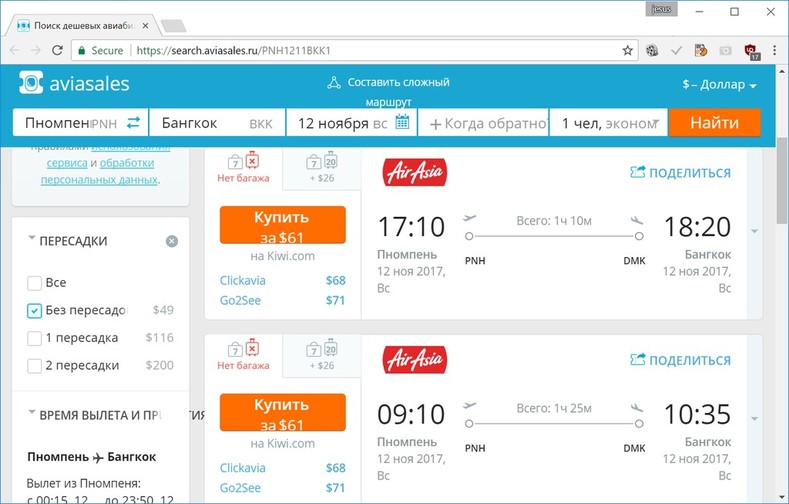
Task: Tick the 1 пересадка checkbox
Action: click(x=34, y=338)
